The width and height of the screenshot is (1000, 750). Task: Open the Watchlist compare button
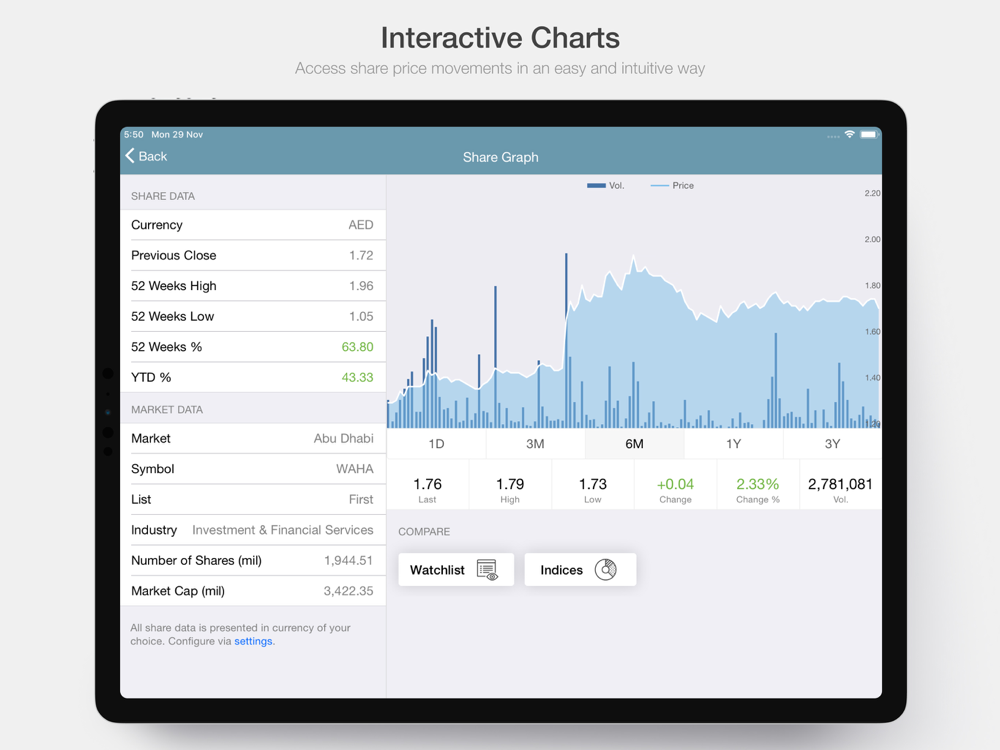click(x=456, y=570)
